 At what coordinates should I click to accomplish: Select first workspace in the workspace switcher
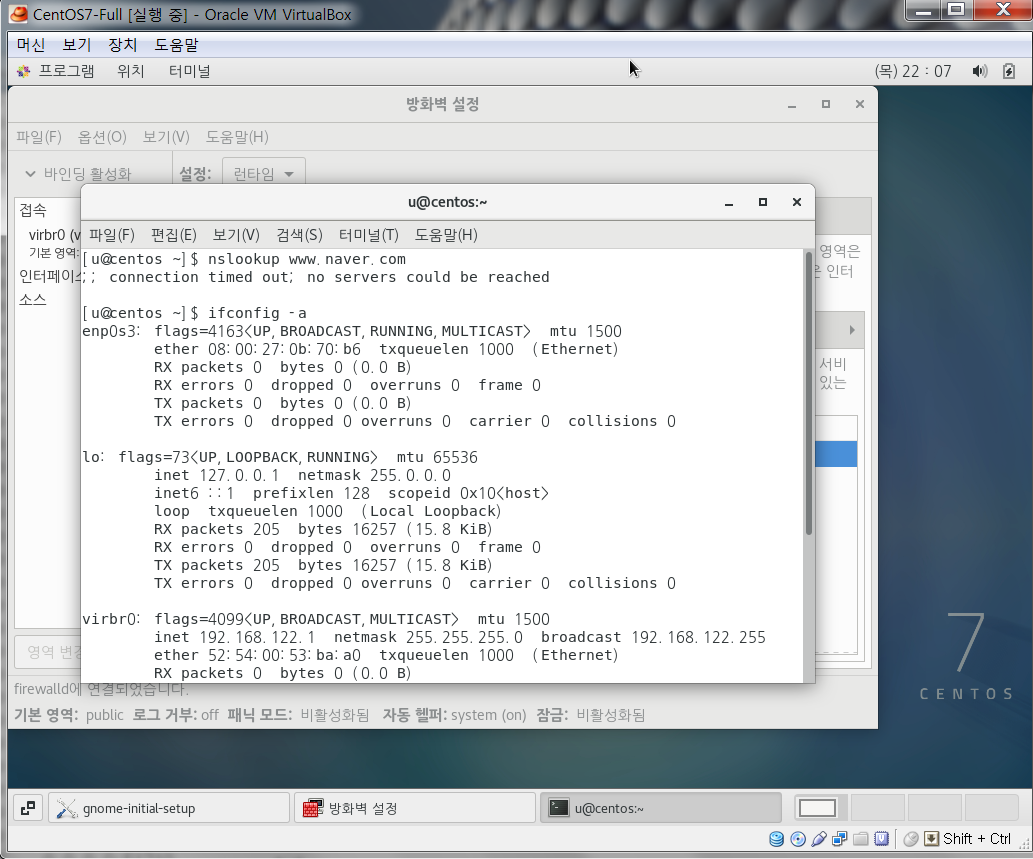coord(817,808)
